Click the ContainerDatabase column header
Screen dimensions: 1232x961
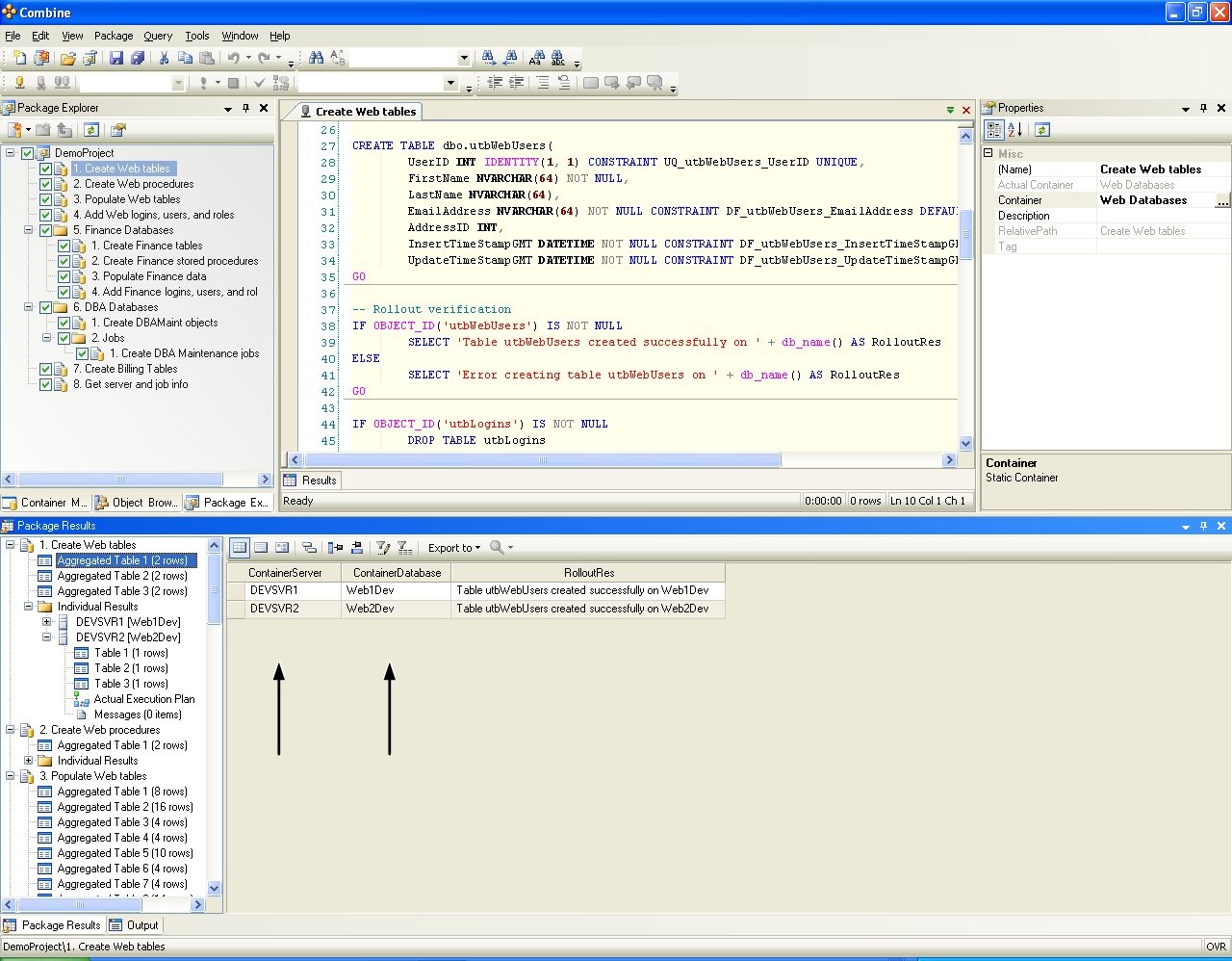[x=397, y=573]
